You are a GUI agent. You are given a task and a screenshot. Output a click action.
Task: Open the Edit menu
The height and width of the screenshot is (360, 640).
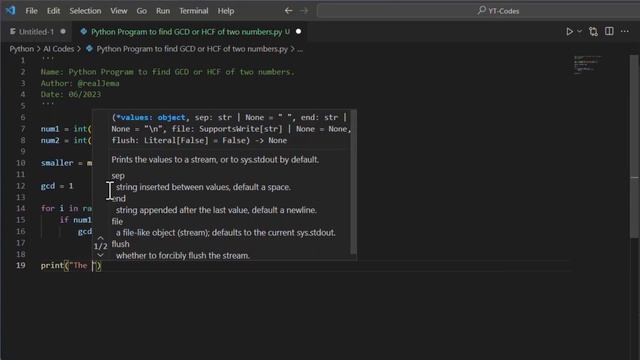[x=53, y=11]
